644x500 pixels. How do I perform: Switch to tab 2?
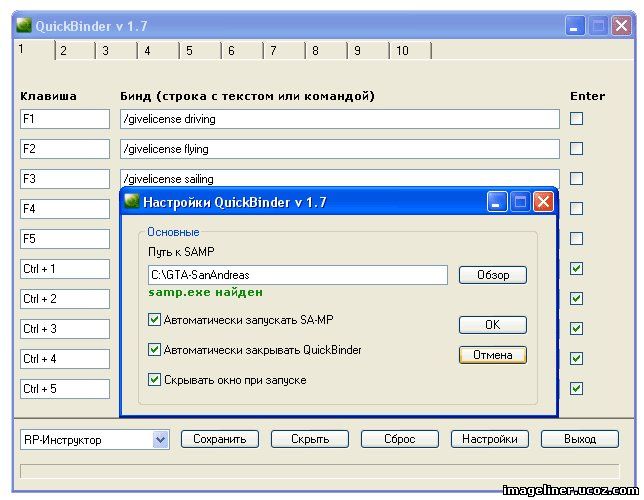[x=63, y=51]
